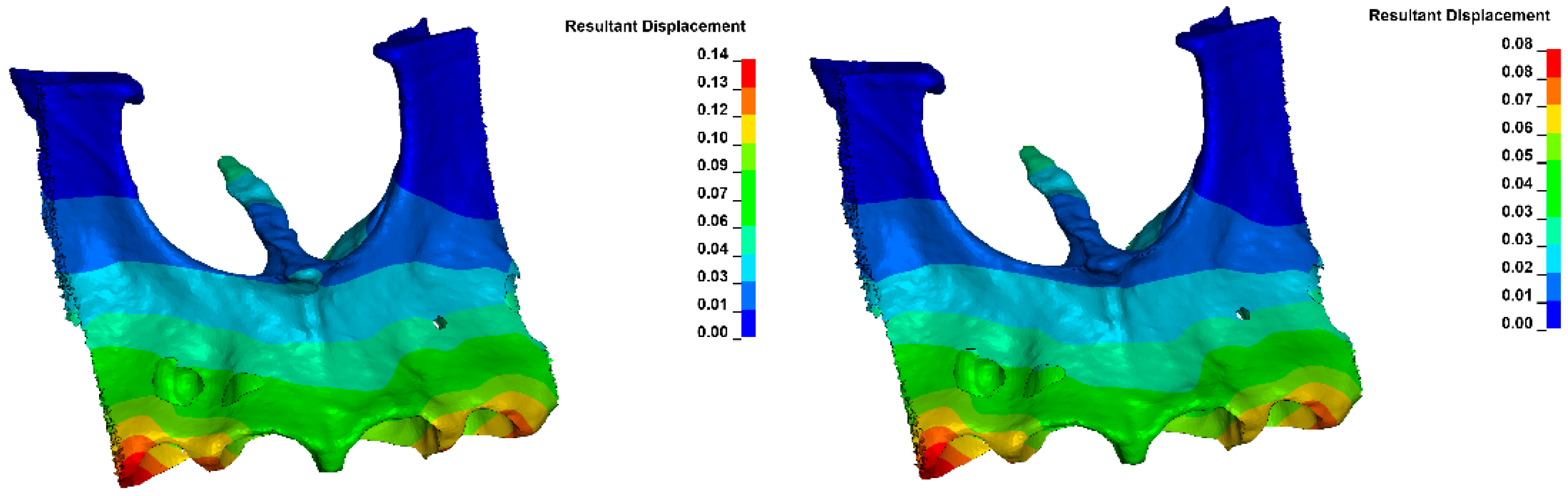Image resolution: width=1568 pixels, height=496 pixels.
Task: Select the 0.14 value in the legend
Action: (713, 54)
